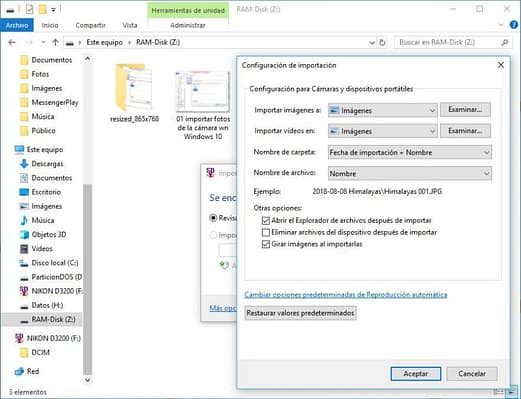Switch to the Compartir ribbon tab
The height and width of the screenshot is (399, 521).
[x=90, y=25]
